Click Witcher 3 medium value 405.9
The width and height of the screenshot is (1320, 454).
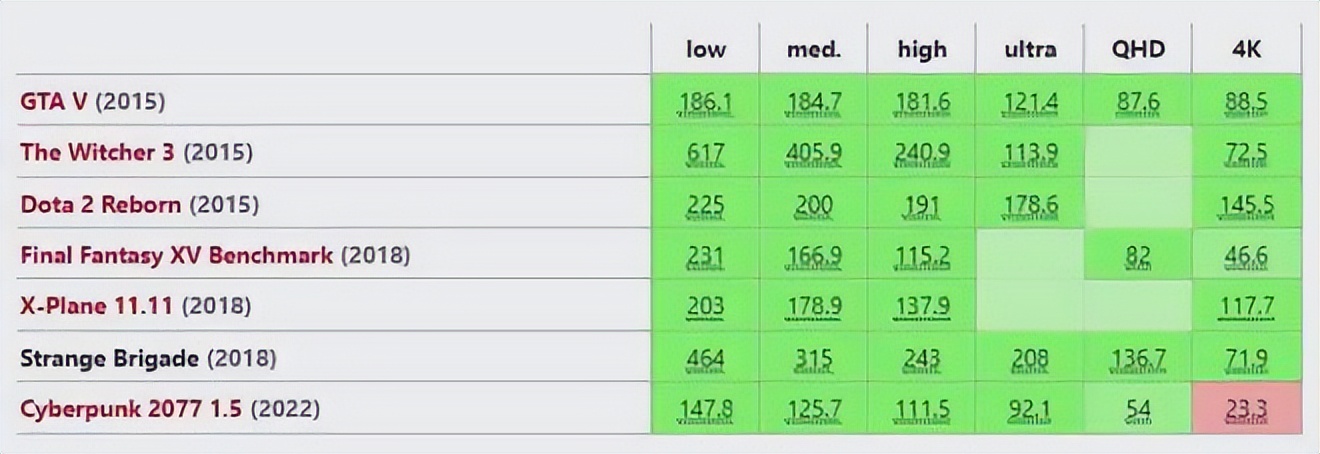[x=814, y=153]
